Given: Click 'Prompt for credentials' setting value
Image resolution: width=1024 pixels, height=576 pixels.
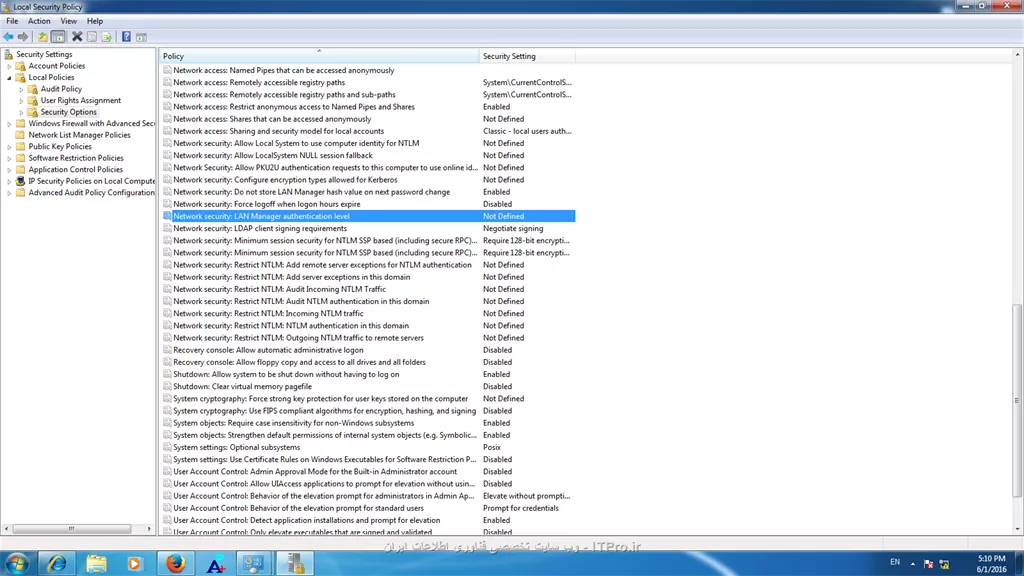Looking at the screenshot, I should pos(520,508).
